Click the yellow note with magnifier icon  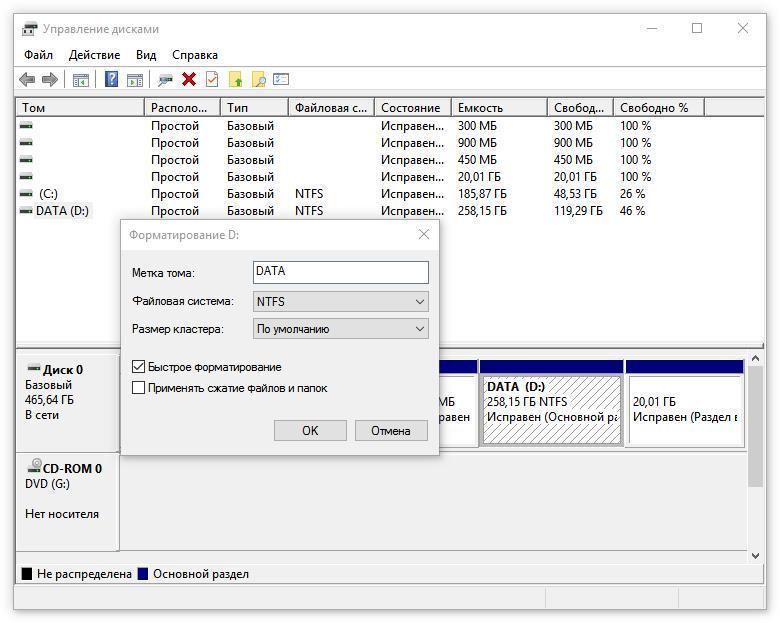259,79
